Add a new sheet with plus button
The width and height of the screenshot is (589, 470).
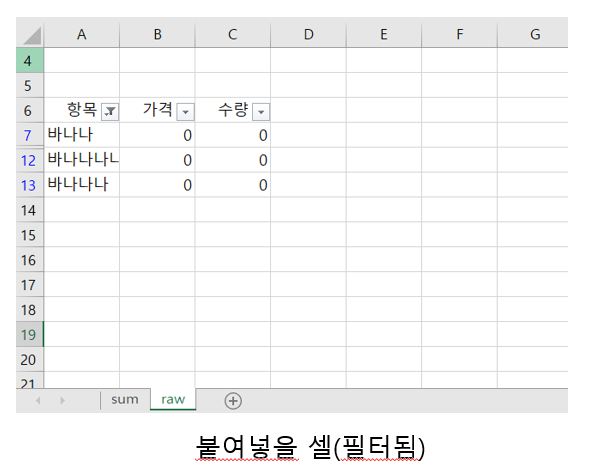233,401
